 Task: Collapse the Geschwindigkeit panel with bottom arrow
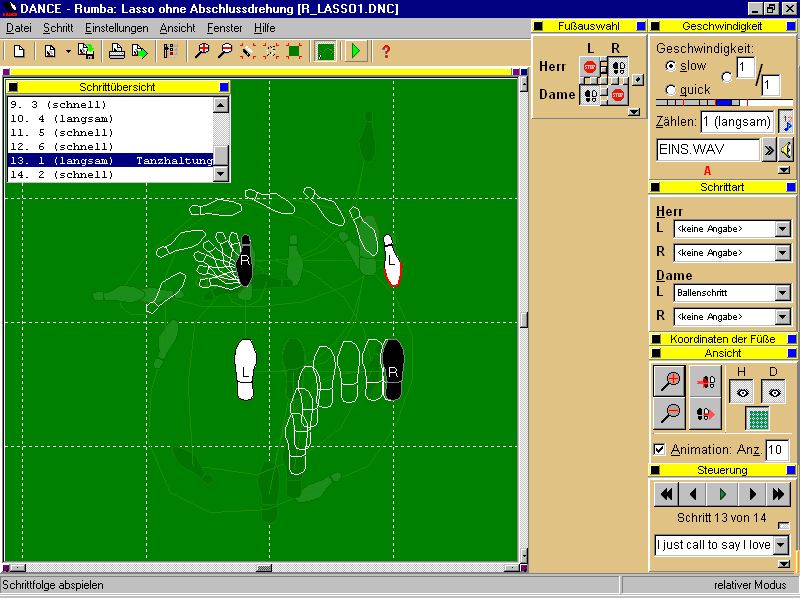click(784, 170)
